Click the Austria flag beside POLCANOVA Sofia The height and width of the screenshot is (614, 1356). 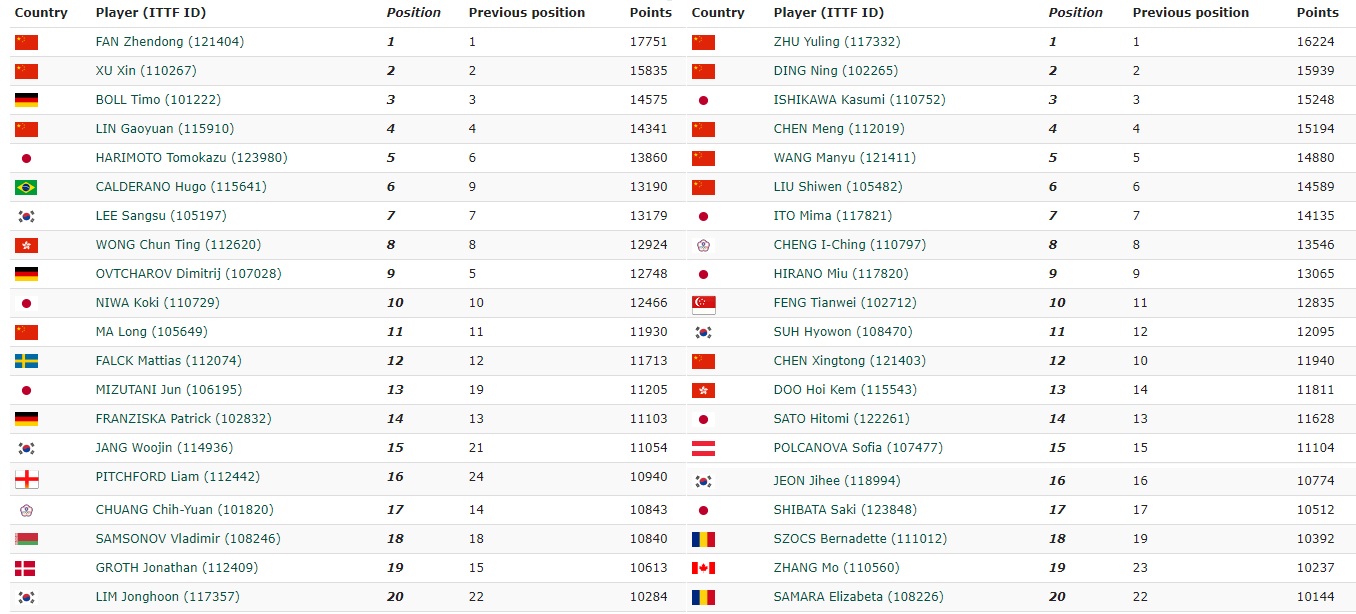tap(703, 448)
